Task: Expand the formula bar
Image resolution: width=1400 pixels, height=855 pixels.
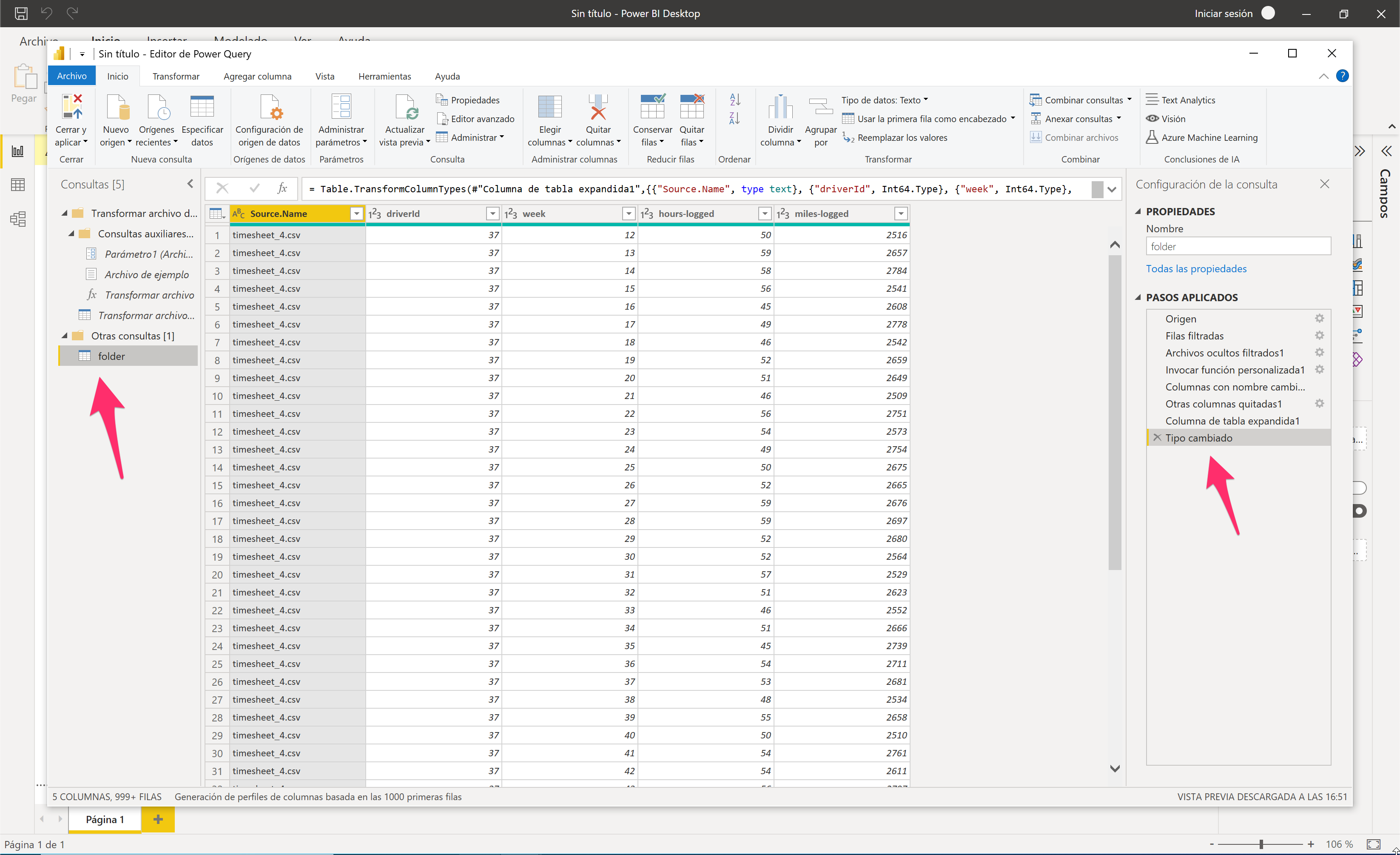Action: pos(1112,189)
